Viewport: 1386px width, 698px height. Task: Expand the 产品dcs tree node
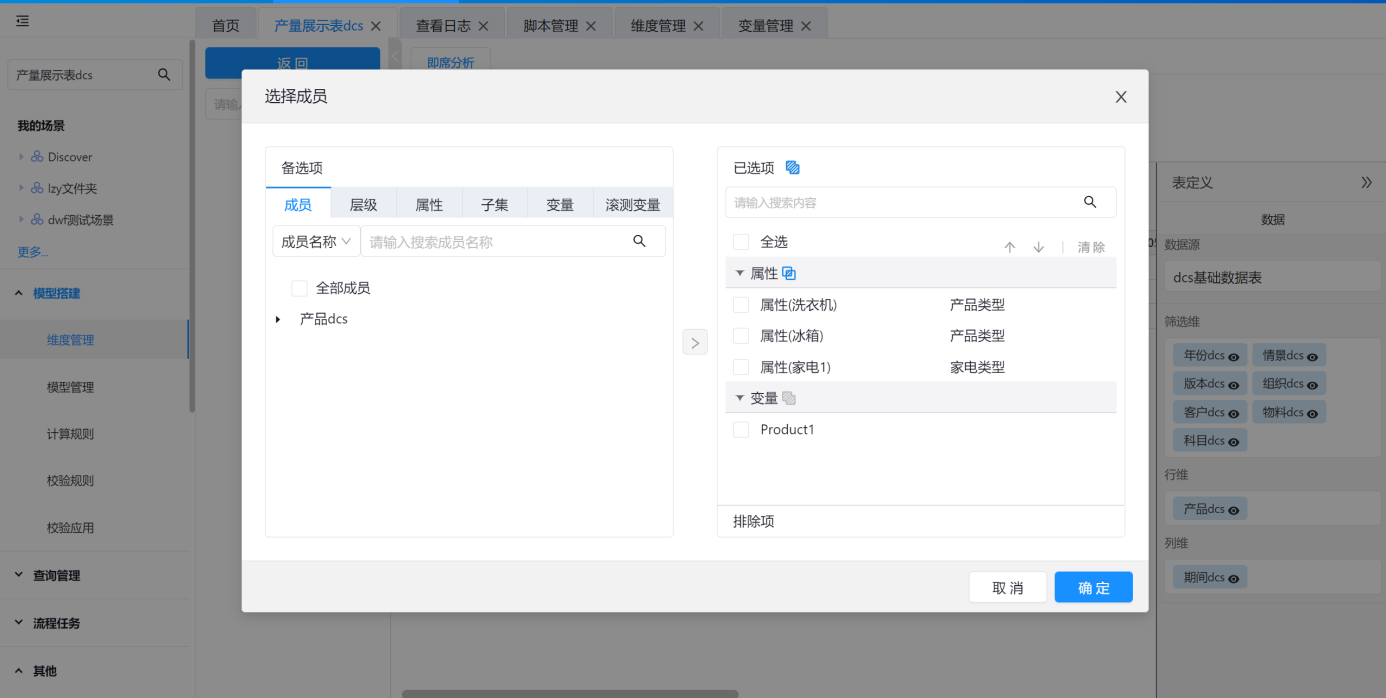tap(278, 319)
